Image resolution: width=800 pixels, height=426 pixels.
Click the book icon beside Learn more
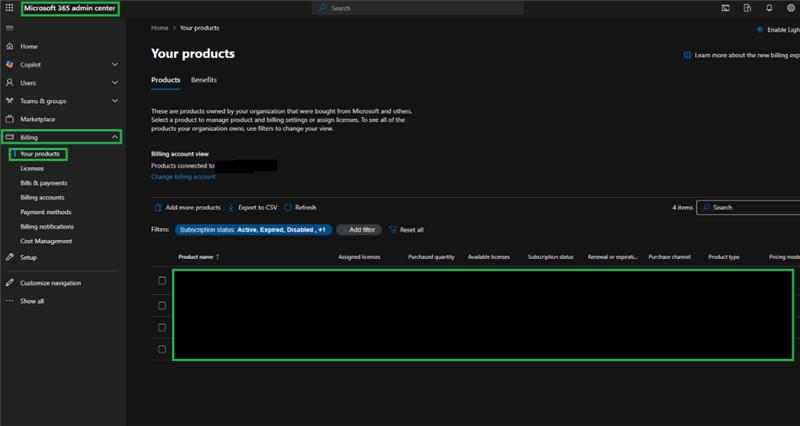click(x=687, y=55)
